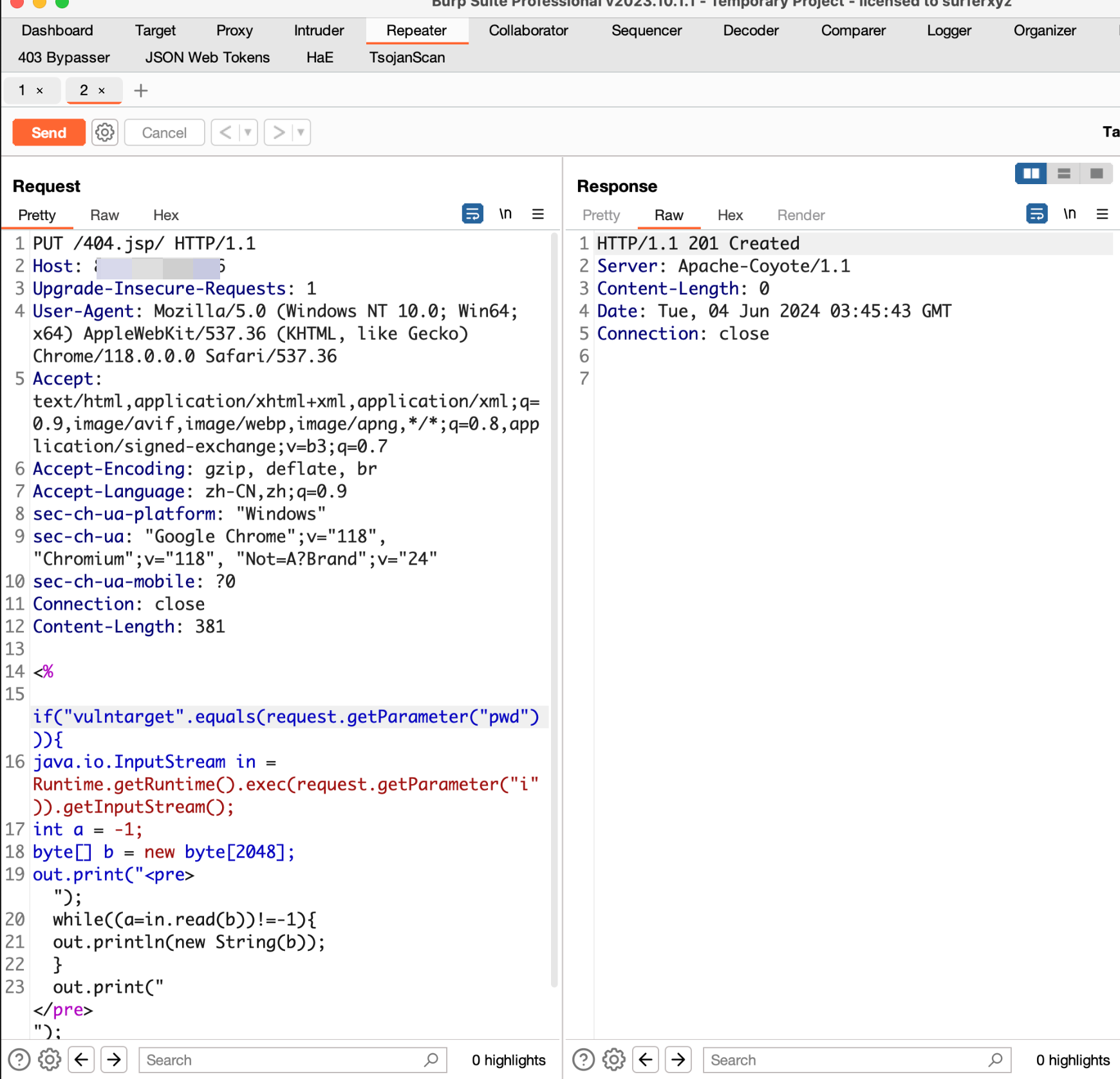
Task: Go to previous request search match
Action: tap(82, 1060)
